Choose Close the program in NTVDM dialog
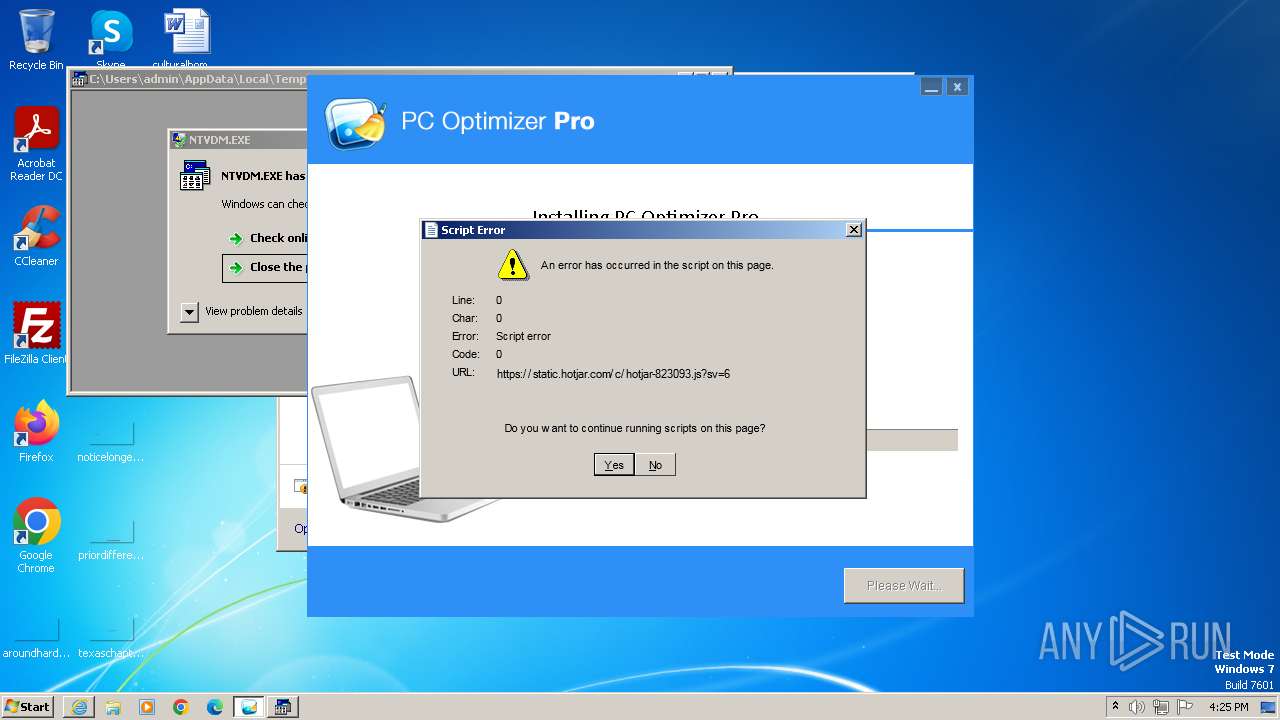 click(265, 268)
